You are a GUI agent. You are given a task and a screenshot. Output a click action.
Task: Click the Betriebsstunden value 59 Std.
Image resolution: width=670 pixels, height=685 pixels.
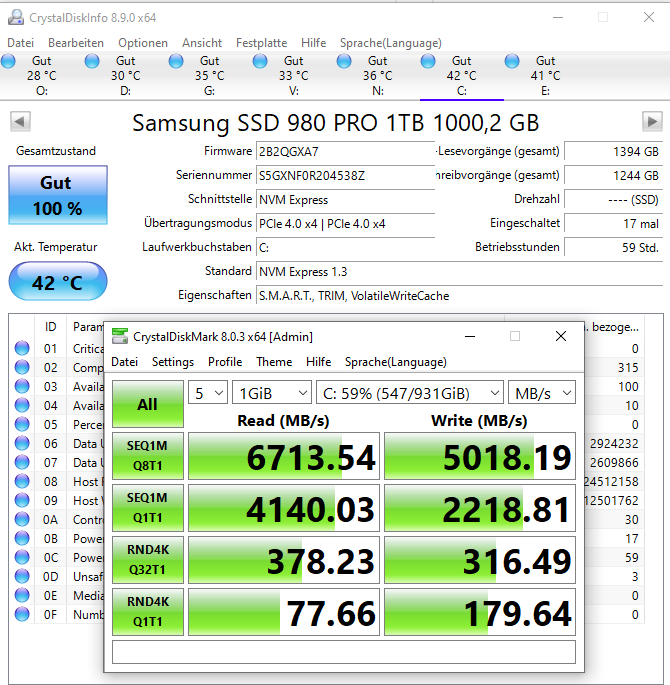(x=614, y=247)
